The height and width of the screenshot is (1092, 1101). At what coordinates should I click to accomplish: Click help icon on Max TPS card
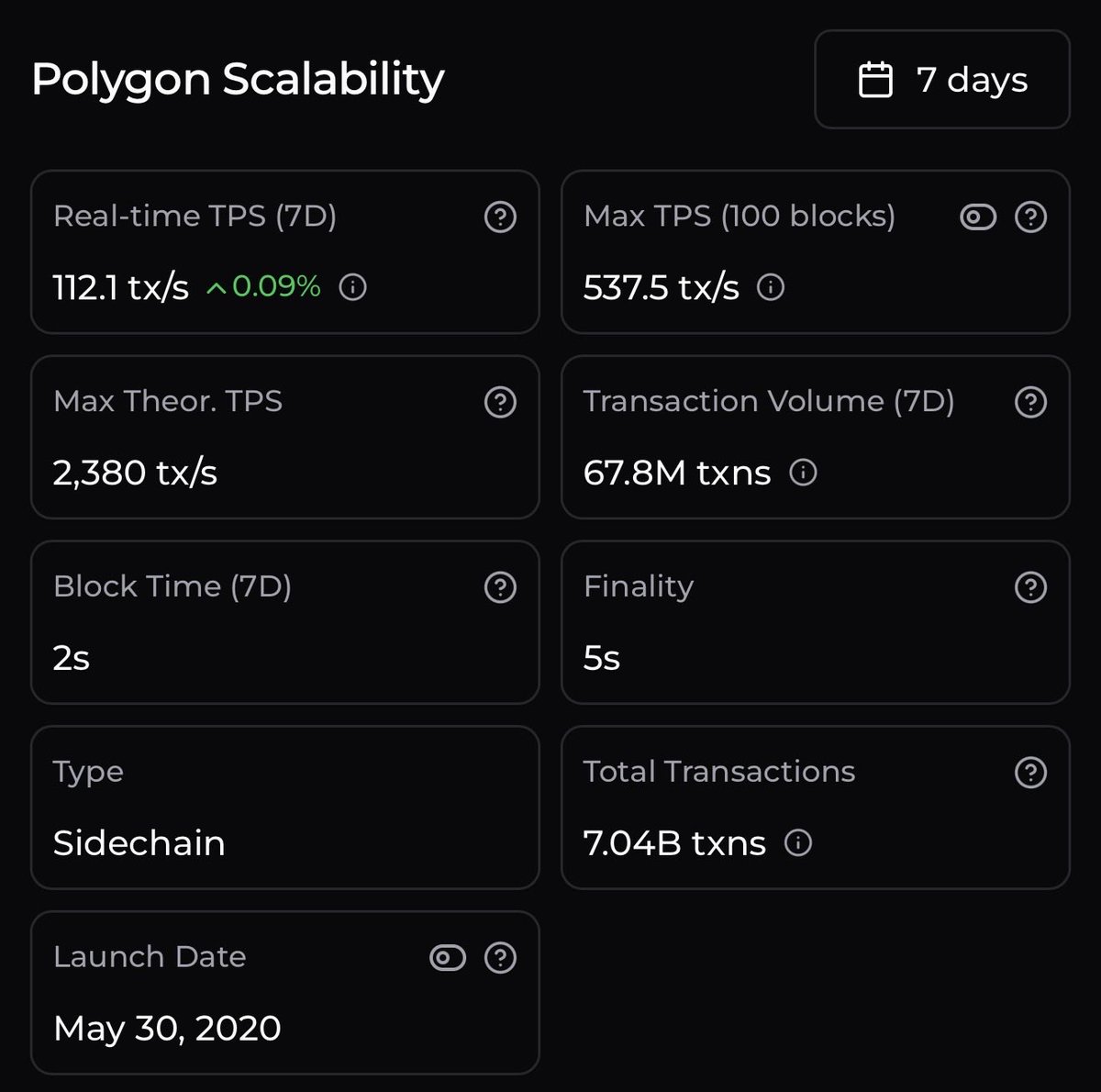click(1030, 217)
